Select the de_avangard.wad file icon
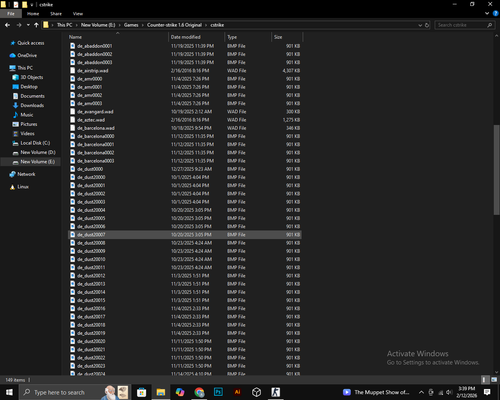The width and height of the screenshot is (500, 400). coord(73,112)
